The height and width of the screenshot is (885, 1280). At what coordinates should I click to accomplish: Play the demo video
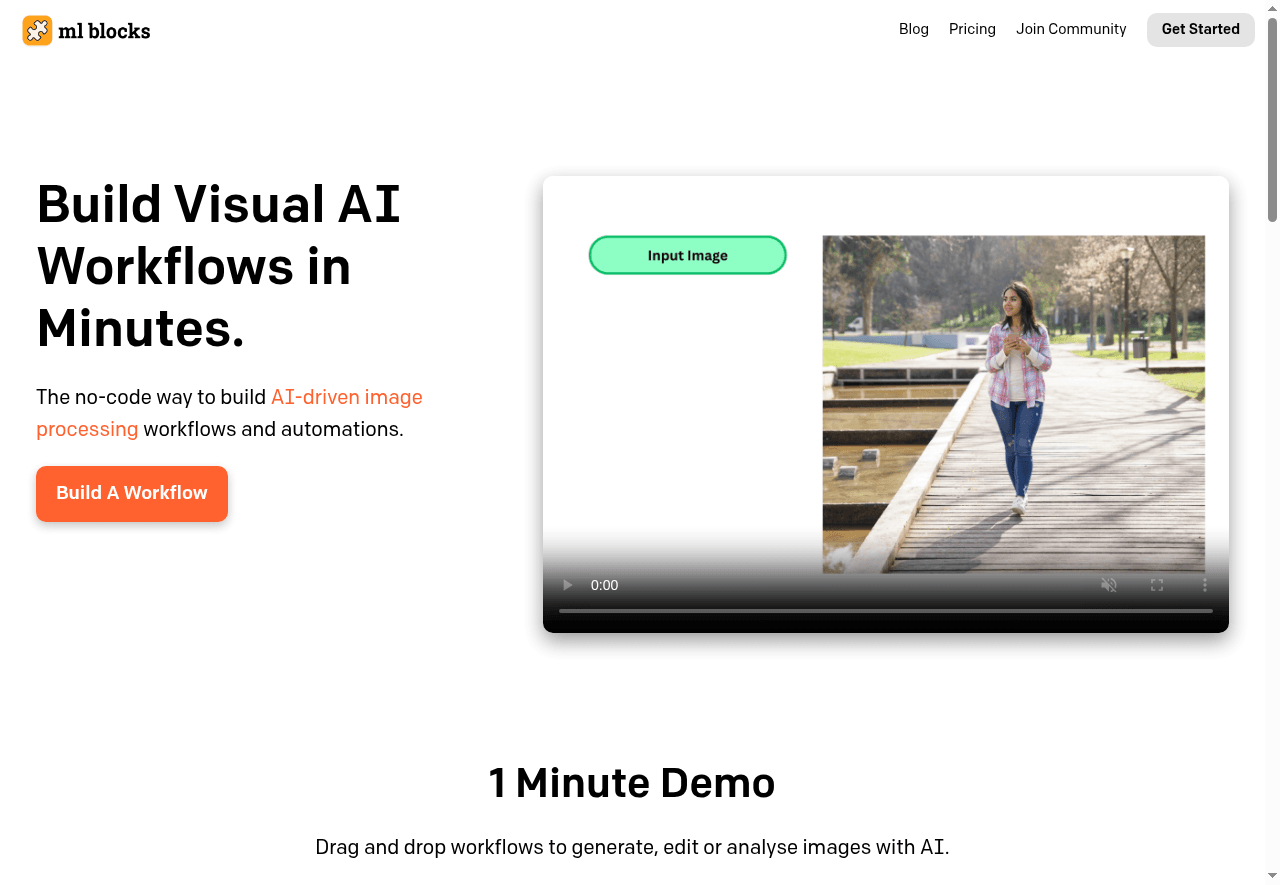[x=568, y=585]
